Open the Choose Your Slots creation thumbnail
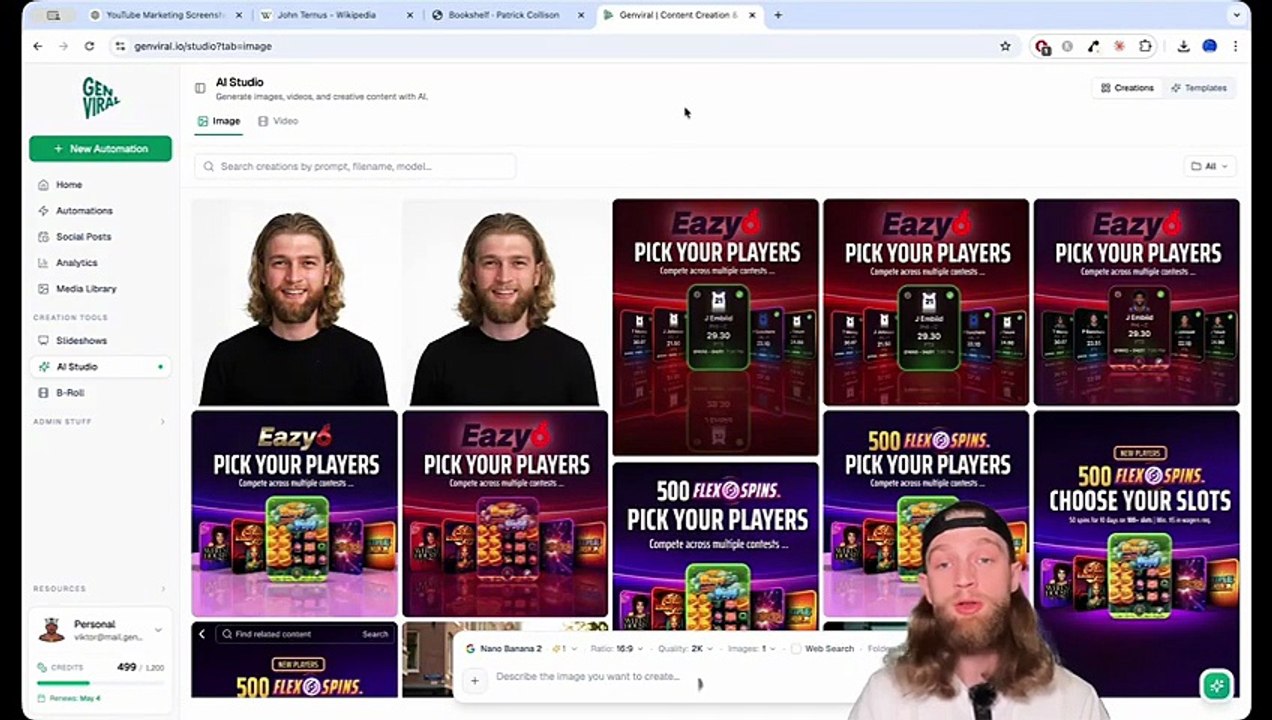This screenshot has height=720, width=1272. 1136,555
